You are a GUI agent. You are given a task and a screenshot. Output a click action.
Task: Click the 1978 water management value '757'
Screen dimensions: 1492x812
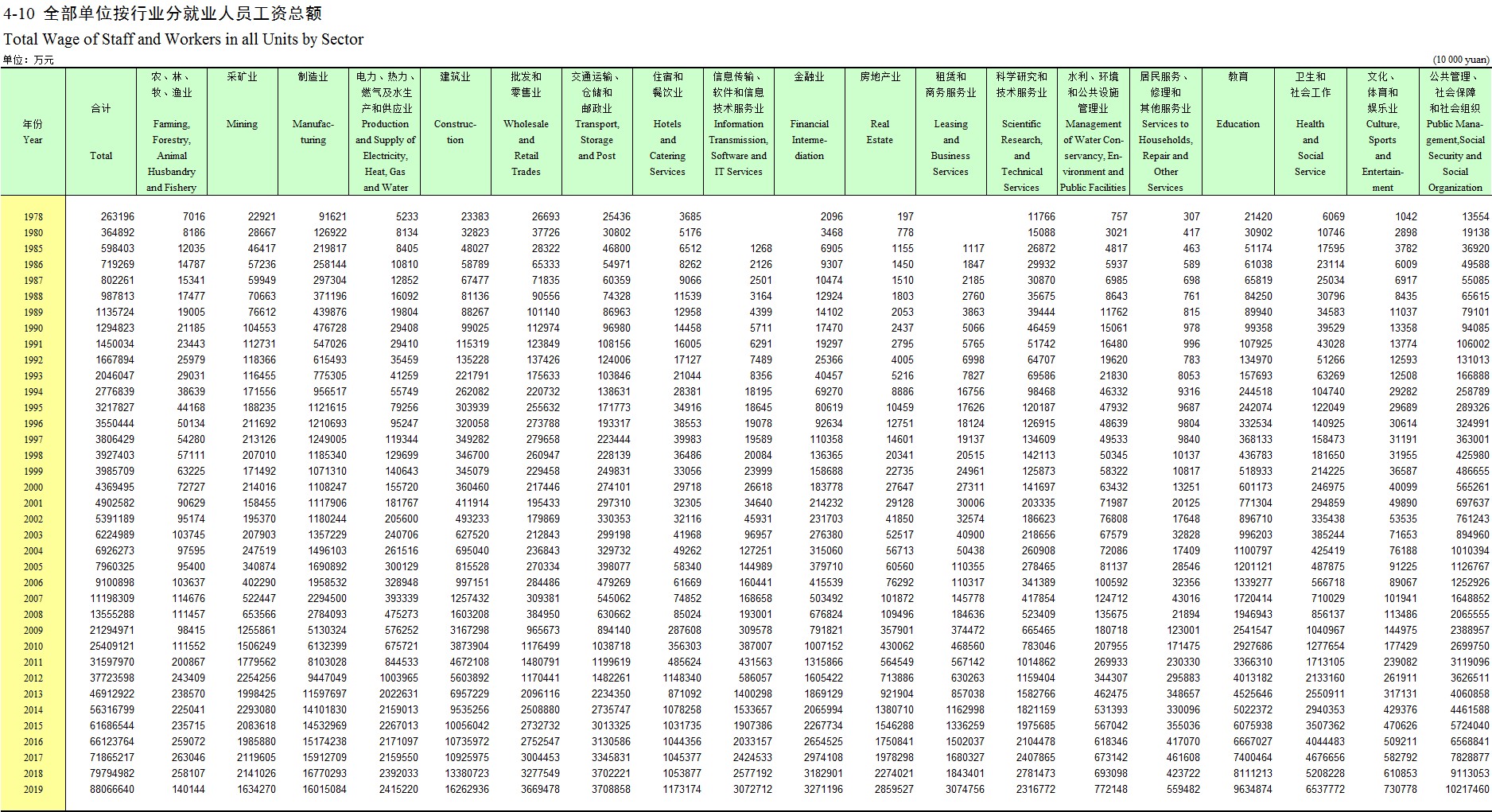(1119, 216)
